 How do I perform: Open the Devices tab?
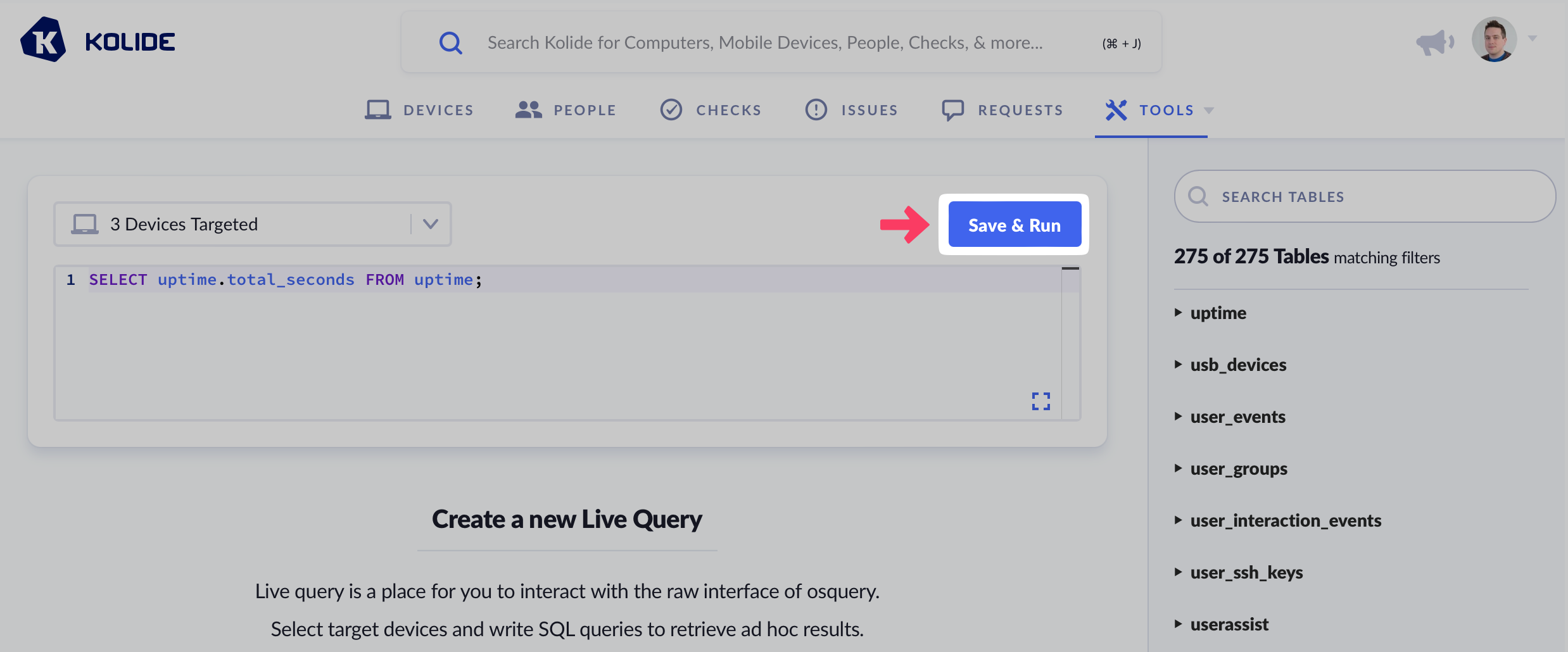coord(419,110)
